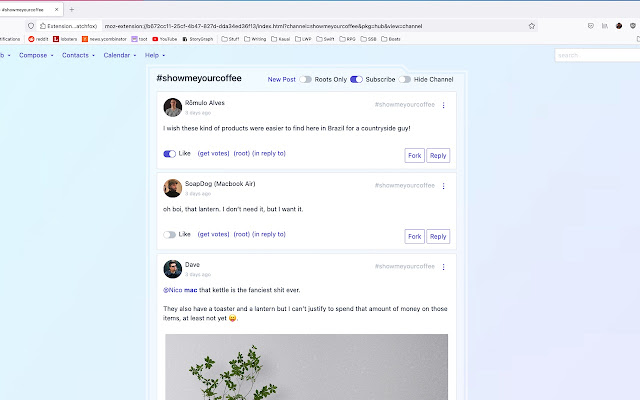Screen dimensions: 640x400
Task: Click the Dave author name
Action: coord(192,264)
